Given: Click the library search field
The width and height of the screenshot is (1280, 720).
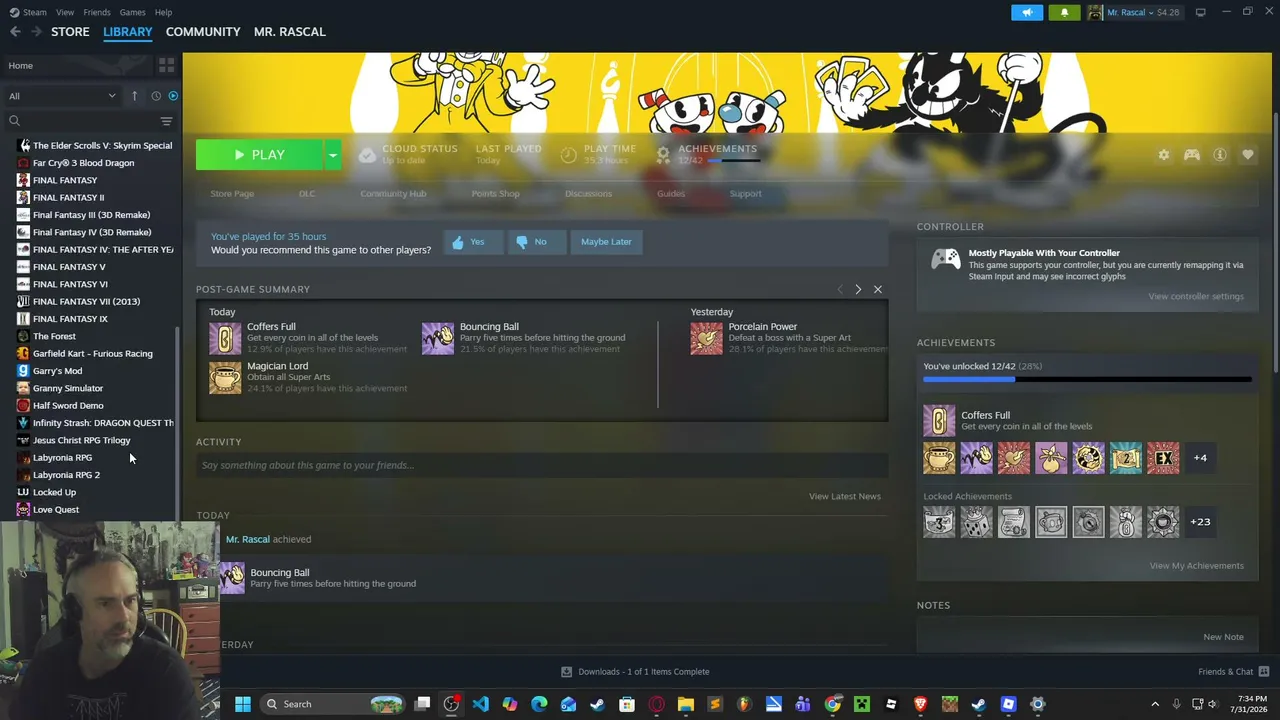Looking at the screenshot, I should coord(82,121).
